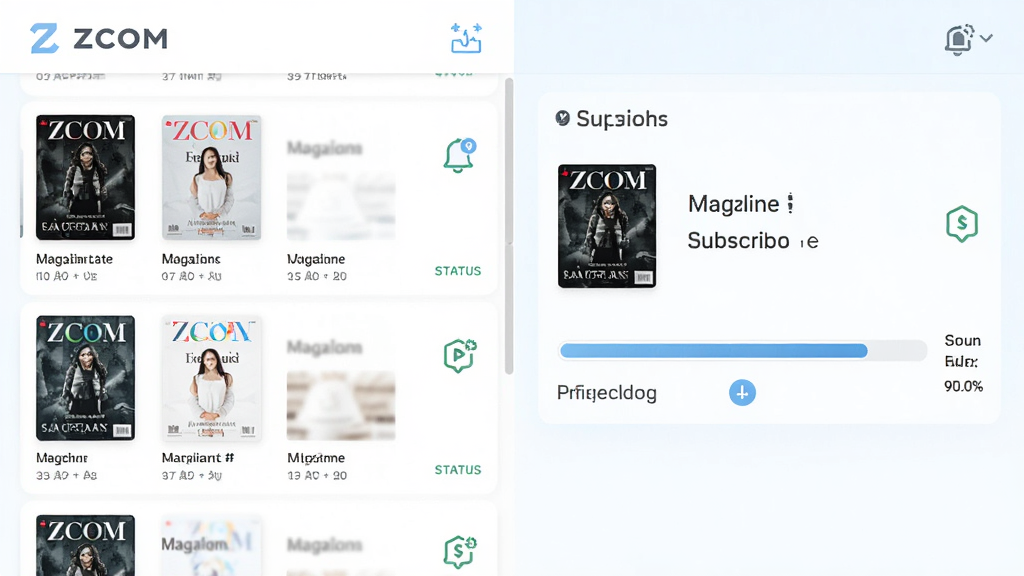Click the Miցɔtme title text
Viewport: 1024px width, 576px height.
pos(316,458)
